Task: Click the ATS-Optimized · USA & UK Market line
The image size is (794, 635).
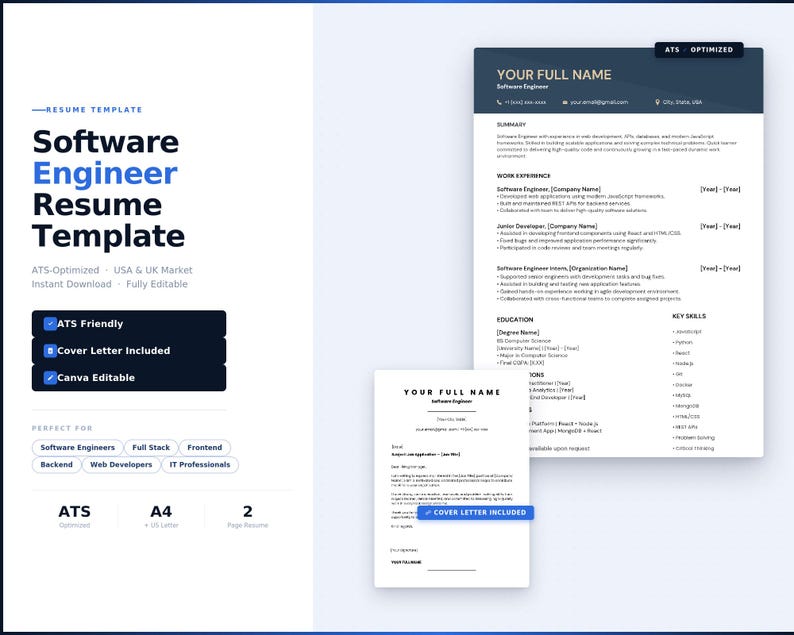Action: pyautogui.click(x=112, y=270)
